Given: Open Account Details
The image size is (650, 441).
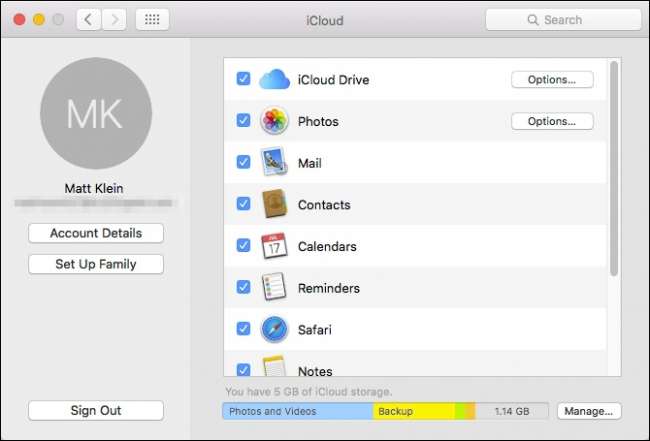Looking at the screenshot, I should (x=96, y=233).
